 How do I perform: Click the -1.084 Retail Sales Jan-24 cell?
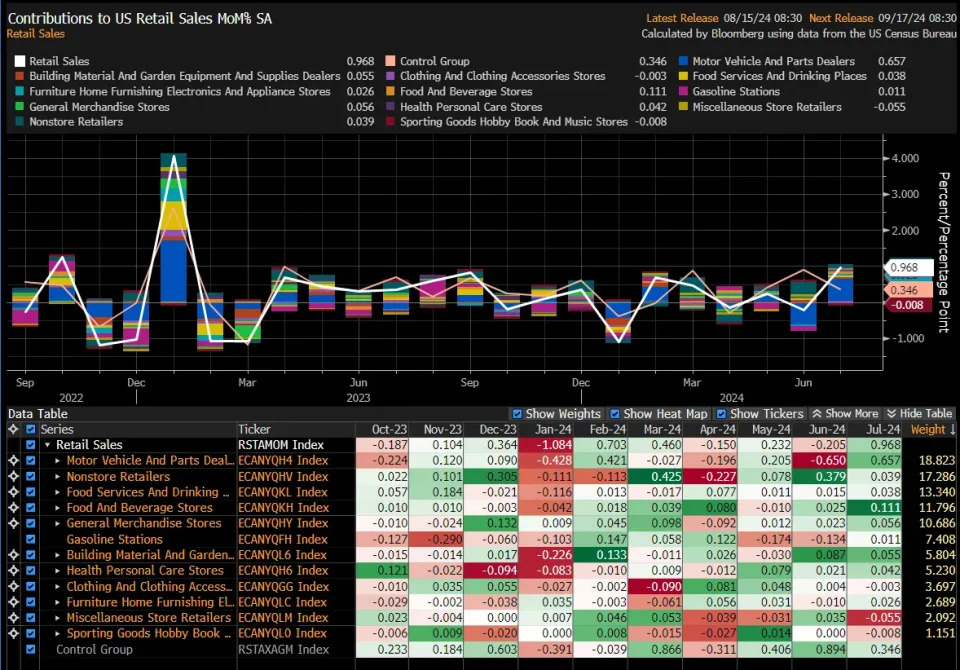pos(546,445)
